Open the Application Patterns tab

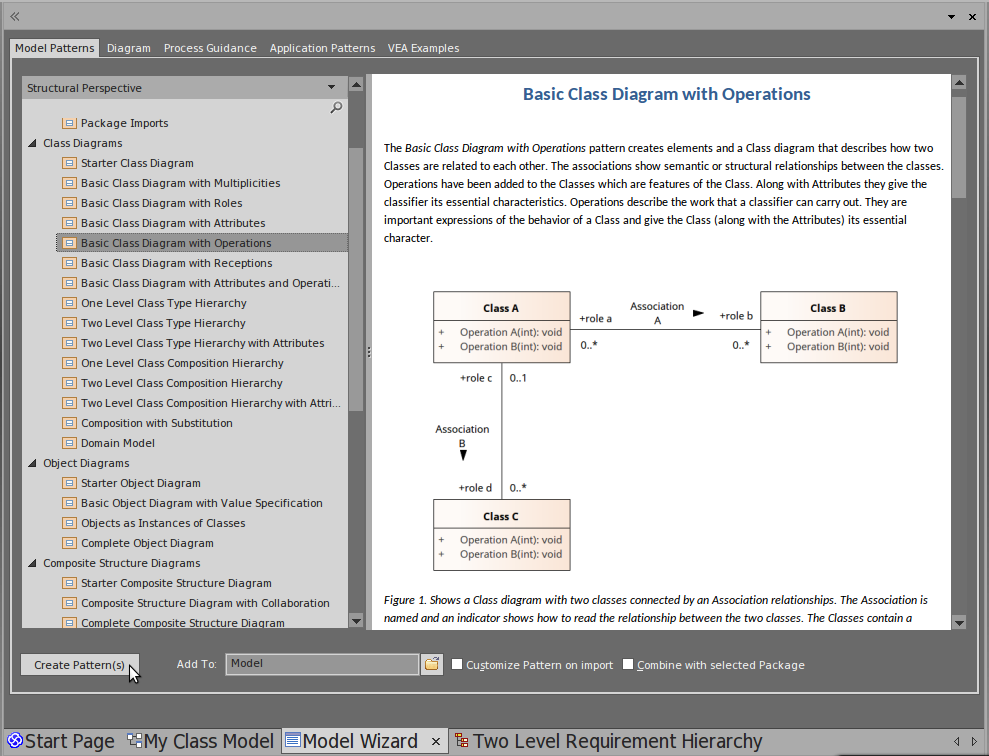click(322, 48)
